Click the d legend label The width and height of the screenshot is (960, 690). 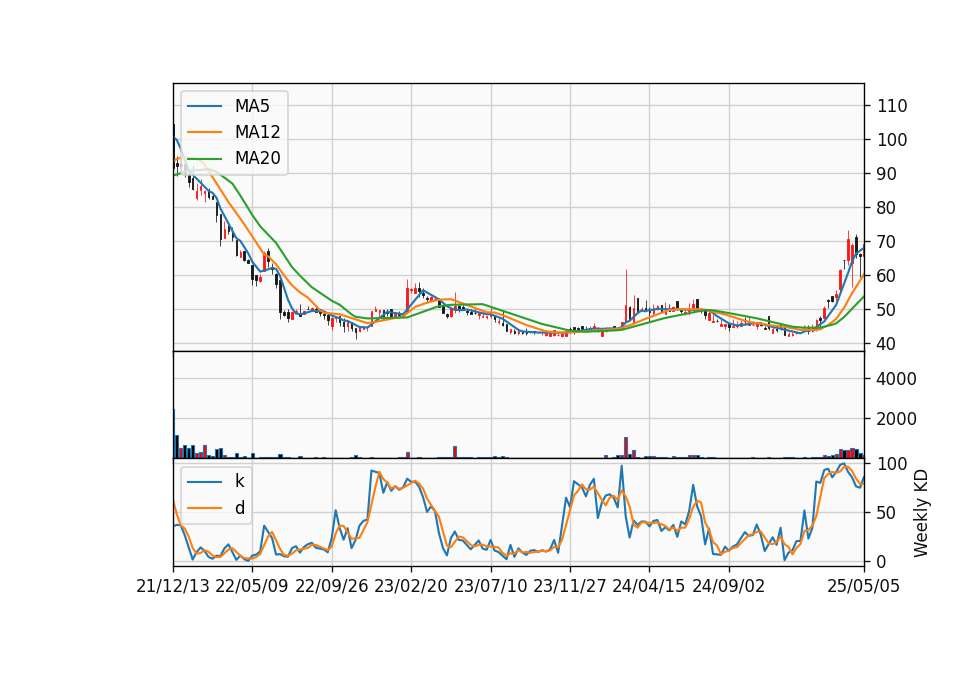click(x=239, y=508)
